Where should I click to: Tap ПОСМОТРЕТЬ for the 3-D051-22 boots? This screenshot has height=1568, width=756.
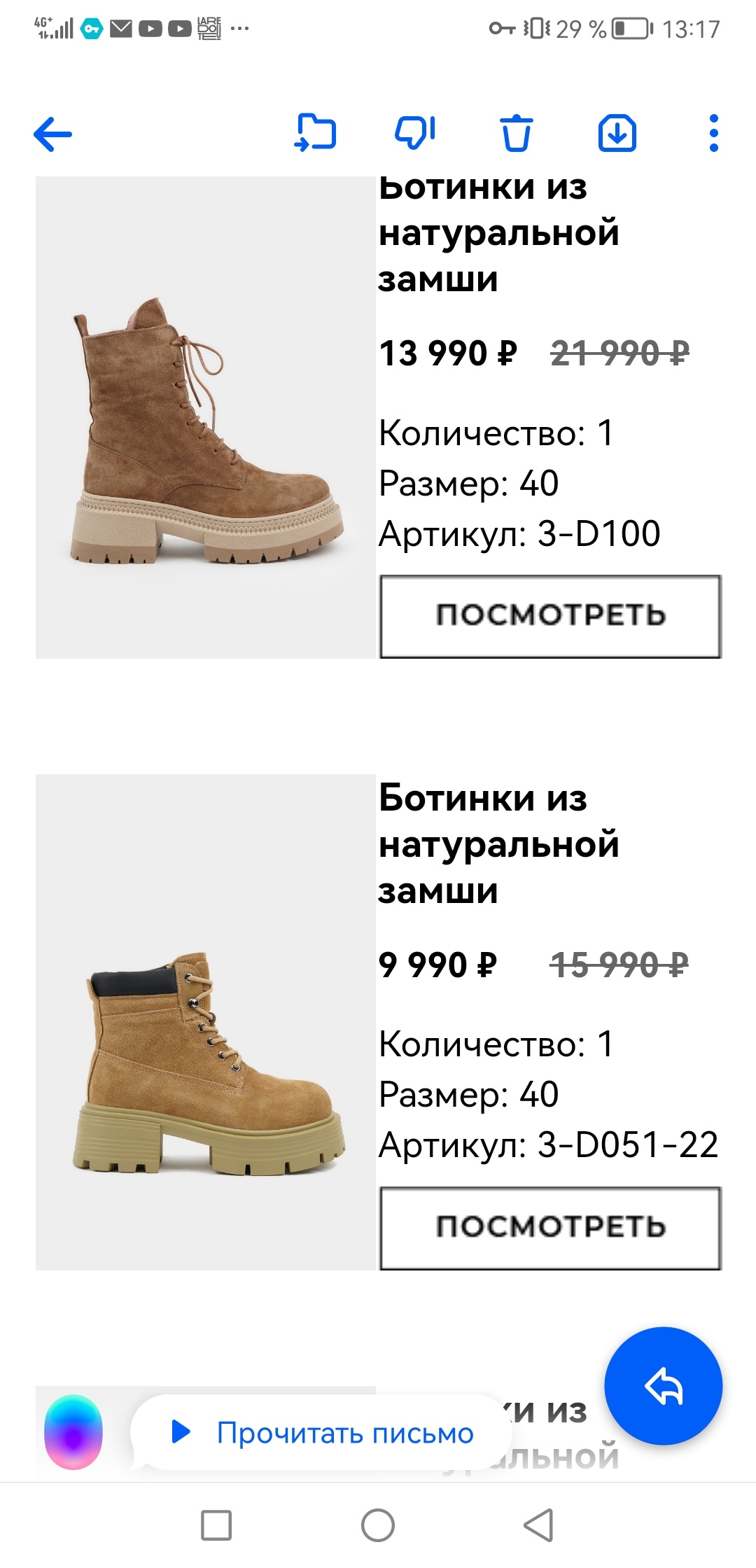tap(550, 1228)
